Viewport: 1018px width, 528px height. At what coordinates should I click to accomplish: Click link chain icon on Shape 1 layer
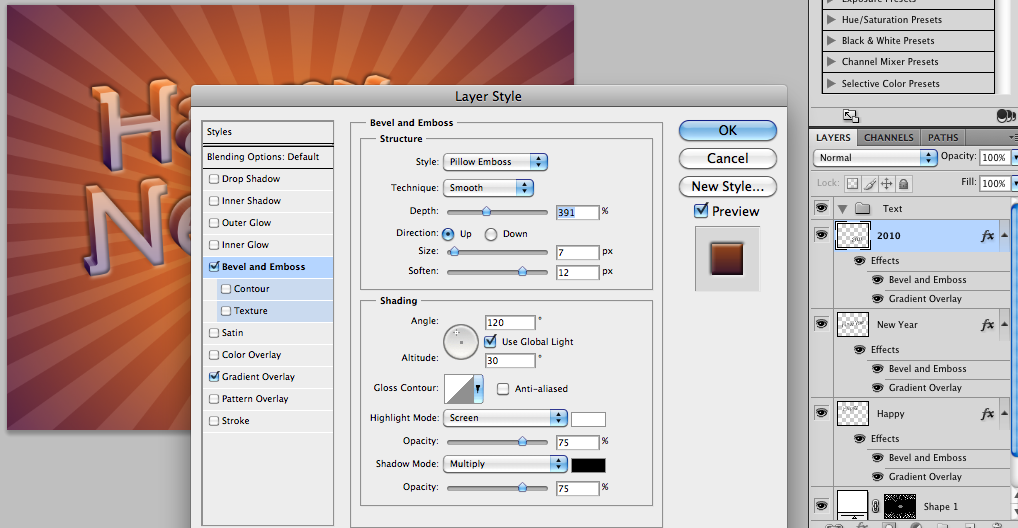876,506
